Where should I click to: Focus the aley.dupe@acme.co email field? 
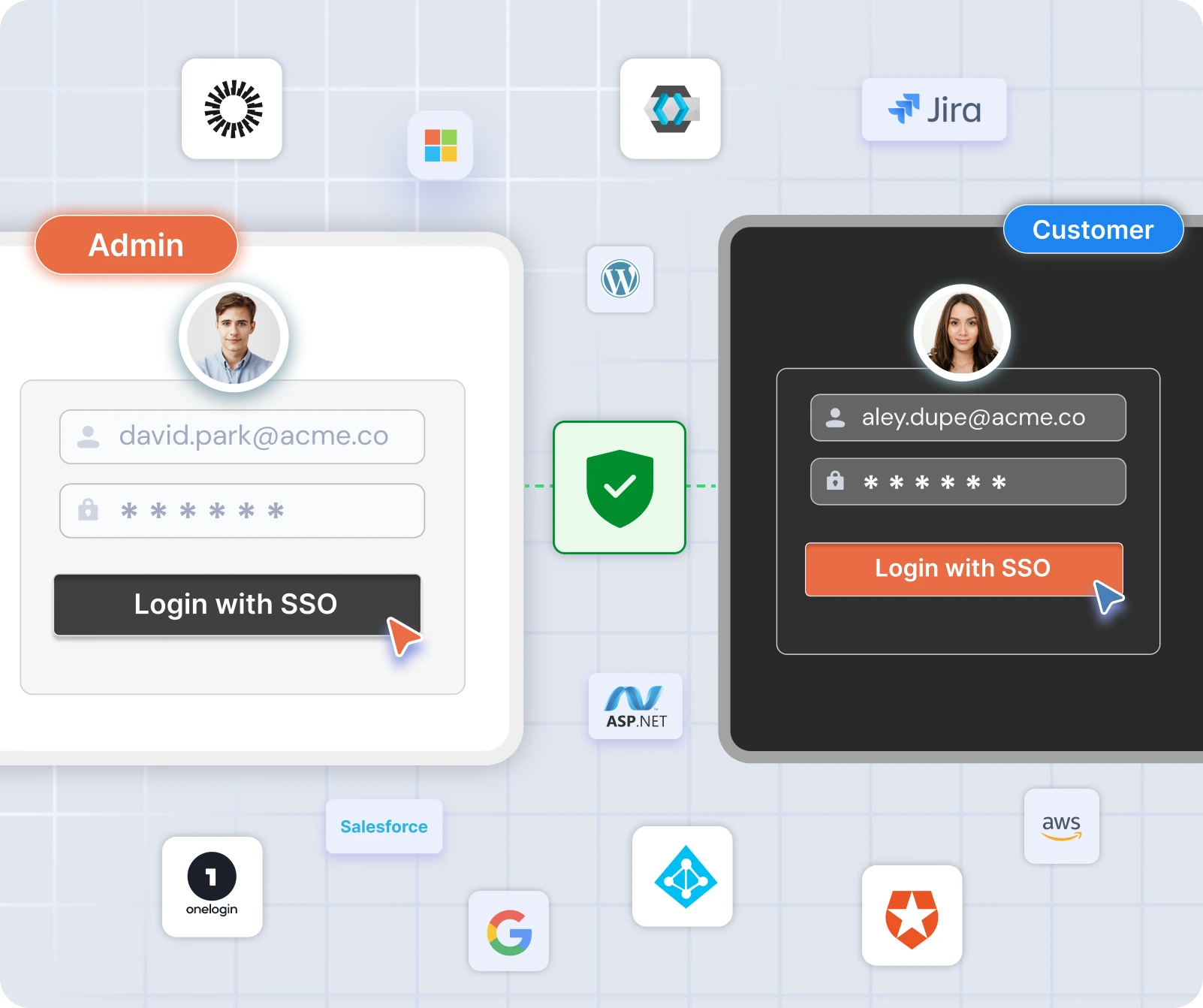click(969, 418)
